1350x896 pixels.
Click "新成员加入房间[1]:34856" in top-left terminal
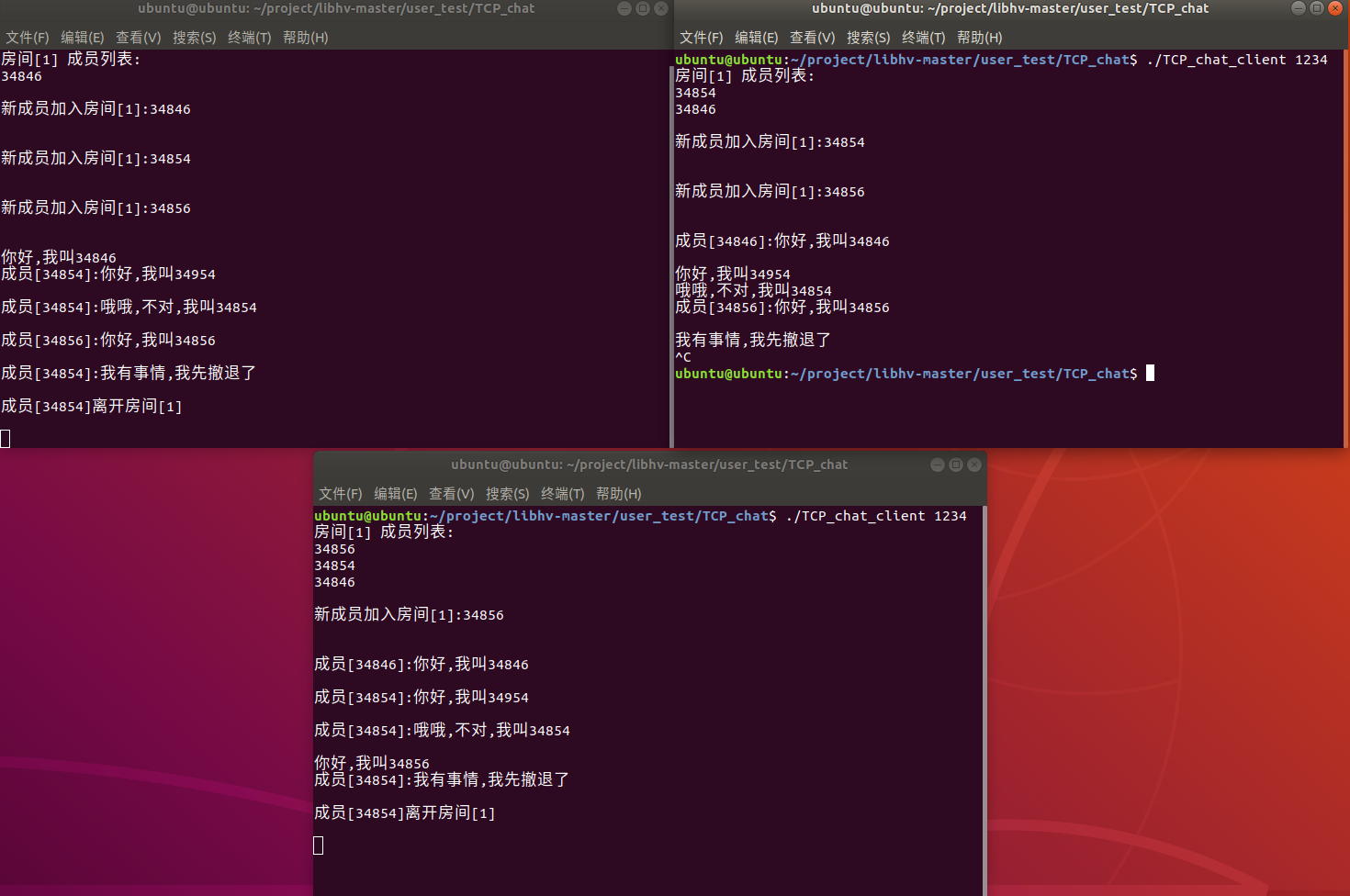(x=96, y=207)
